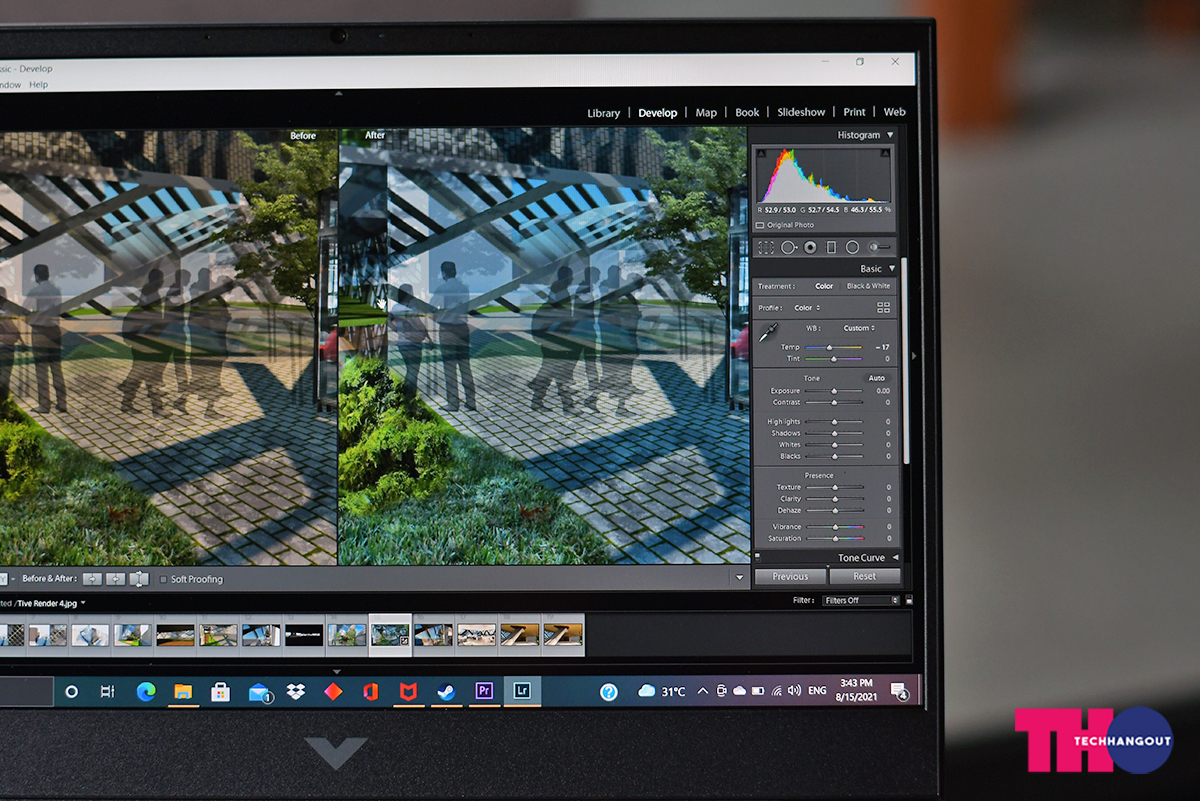Toggle the filmstrip filter switch
Screen dimensions: 1200x801
(x=908, y=600)
